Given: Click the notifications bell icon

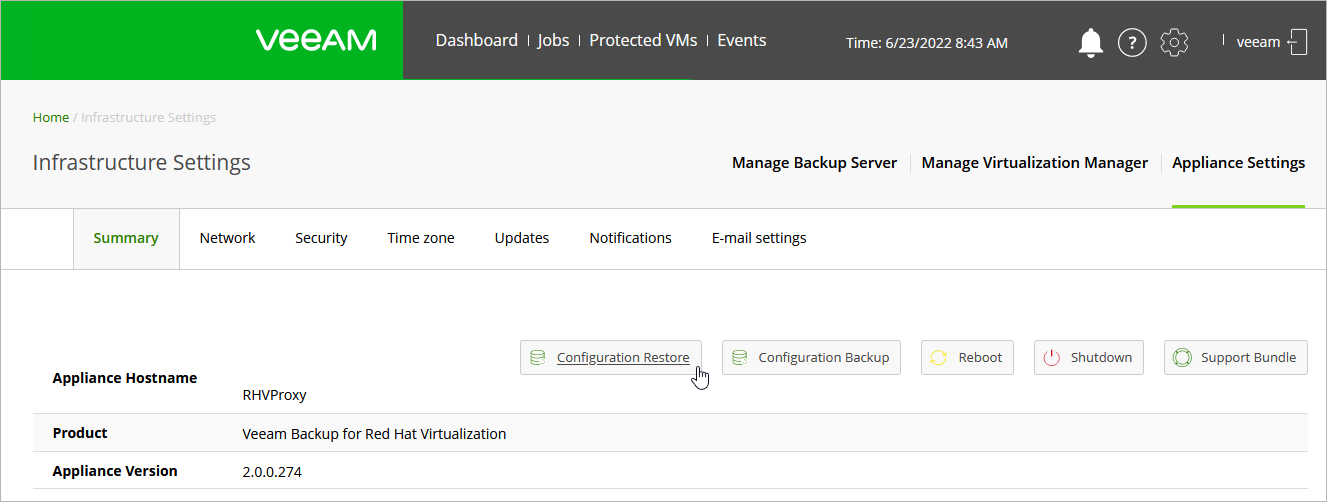Looking at the screenshot, I should click(x=1090, y=42).
